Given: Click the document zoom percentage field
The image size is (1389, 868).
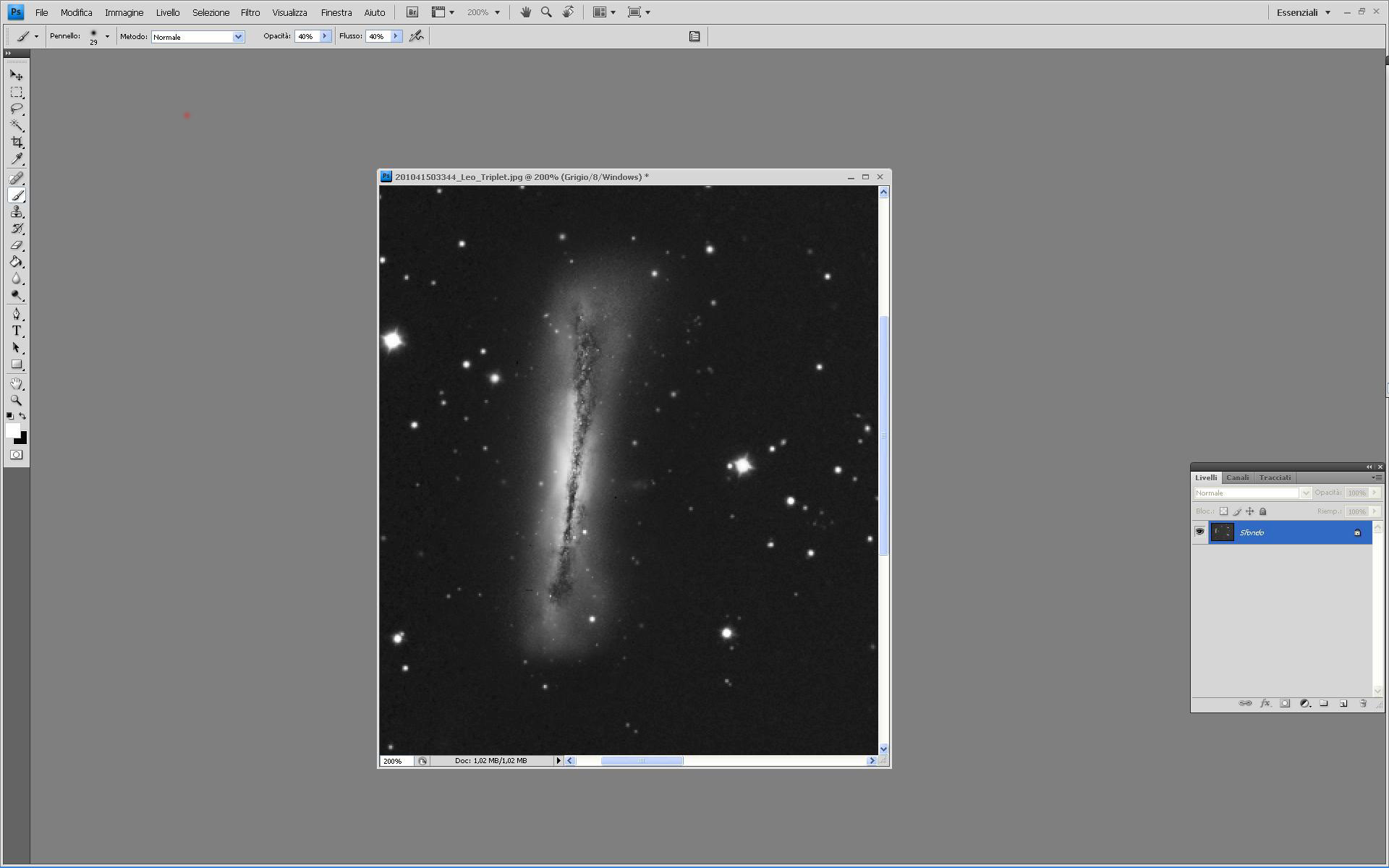Looking at the screenshot, I should point(396,761).
